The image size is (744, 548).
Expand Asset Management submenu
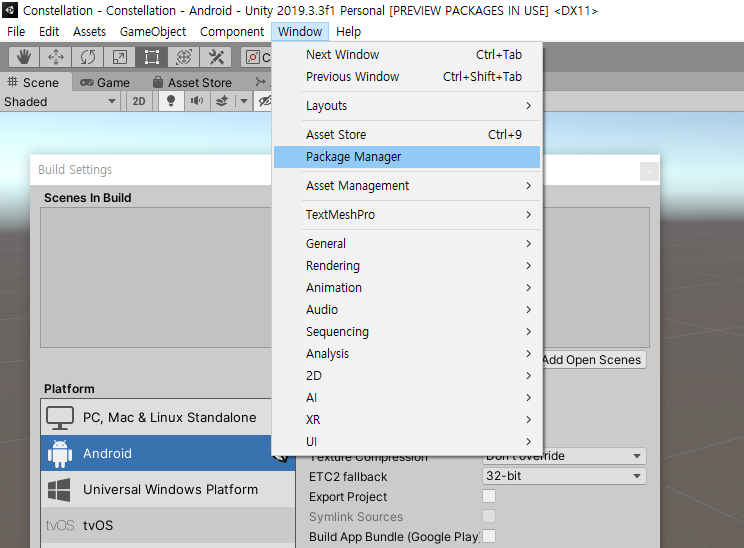tap(407, 186)
